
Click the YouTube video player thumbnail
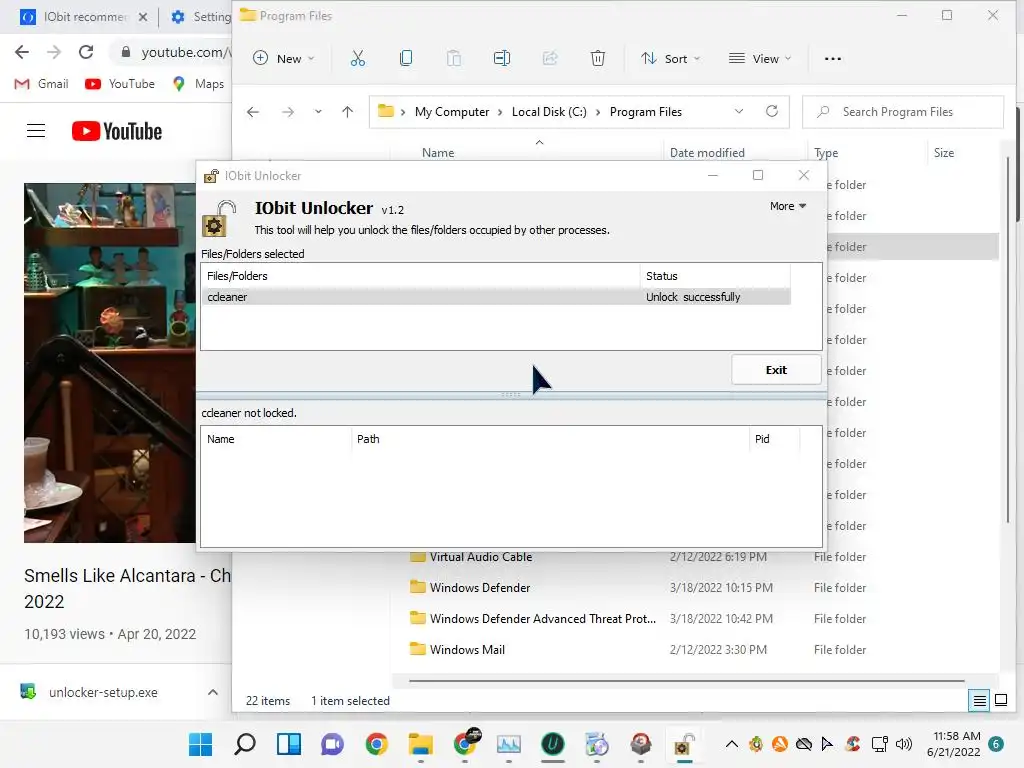tap(110, 363)
